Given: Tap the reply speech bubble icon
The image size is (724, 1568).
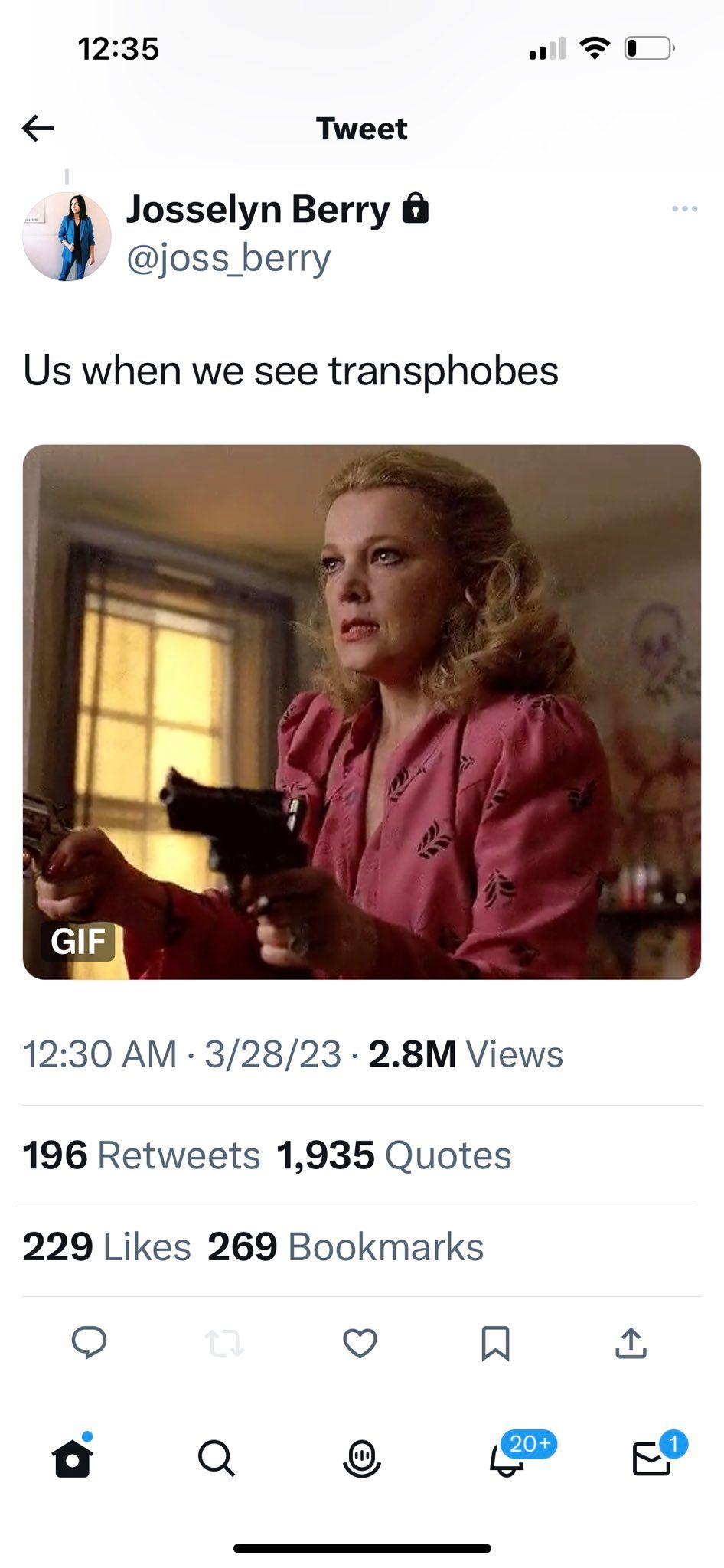Looking at the screenshot, I should [x=89, y=1342].
